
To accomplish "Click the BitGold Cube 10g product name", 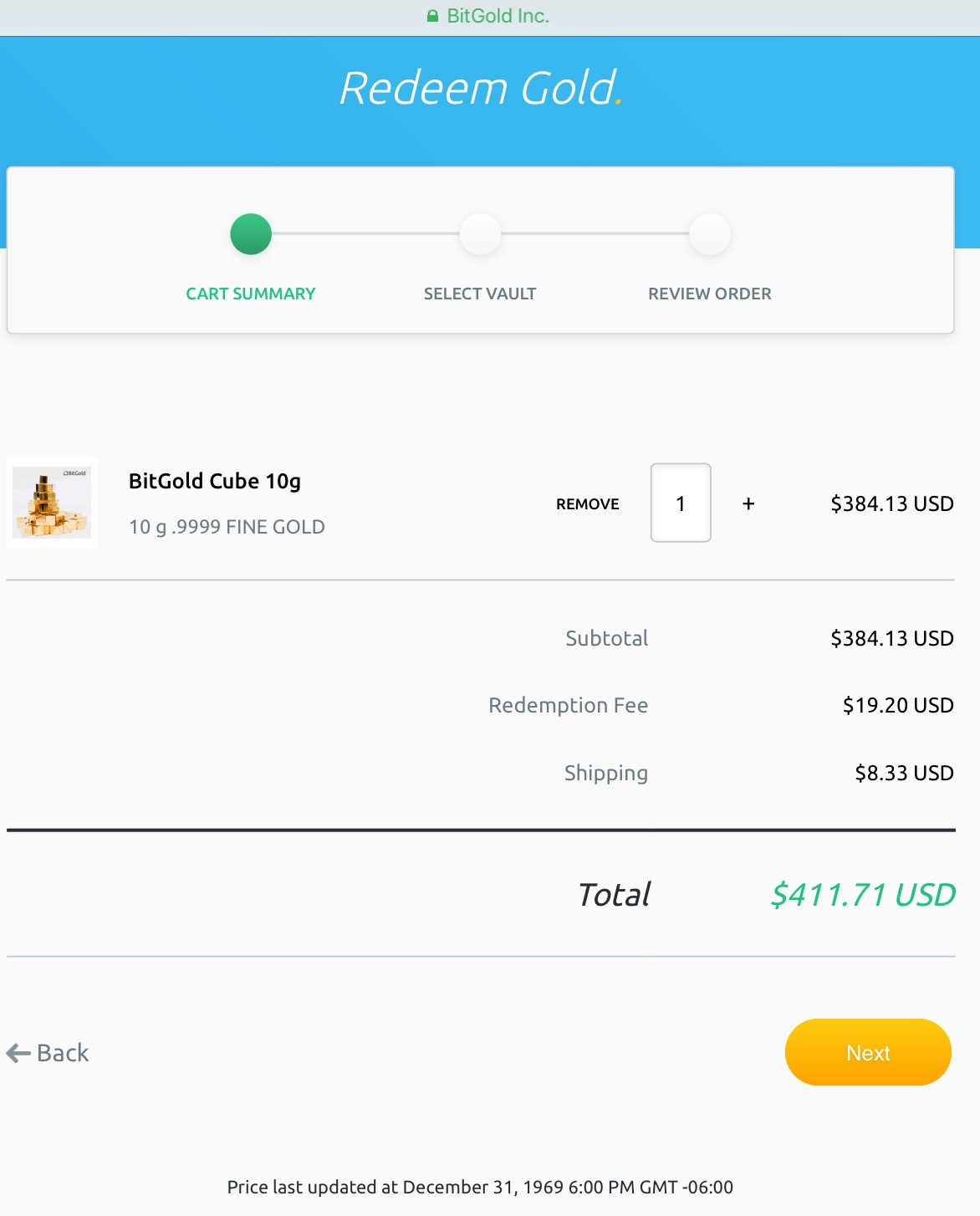I will pos(215,481).
